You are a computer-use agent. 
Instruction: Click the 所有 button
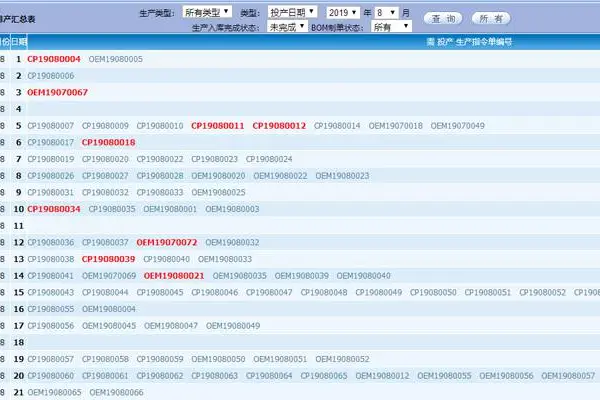tap(491, 18)
